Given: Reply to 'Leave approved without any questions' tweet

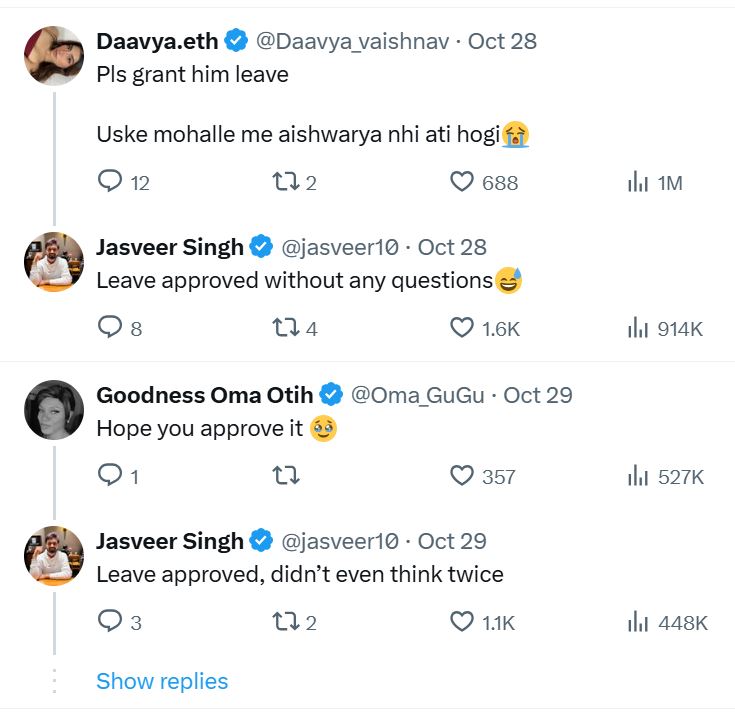Looking at the screenshot, I should [x=109, y=328].
